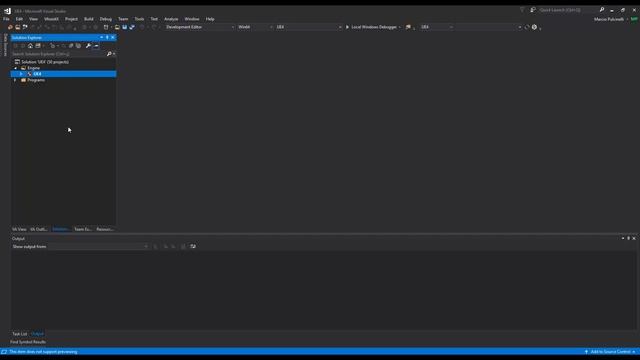Open the Show output from dropdown
Screen dimensions: 640x360
98,247
